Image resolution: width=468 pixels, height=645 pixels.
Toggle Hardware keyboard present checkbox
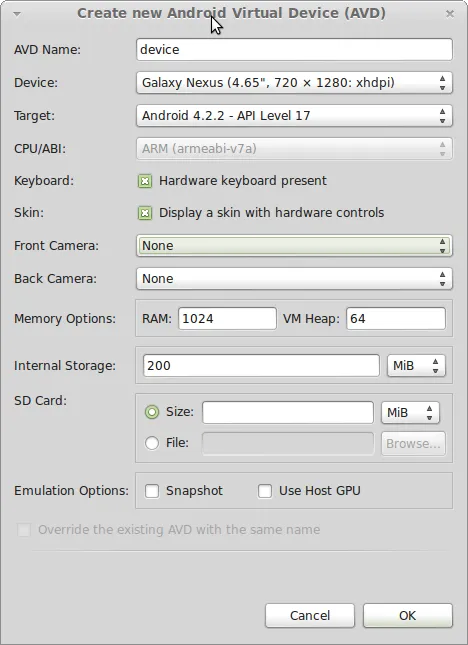pos(145,181)
